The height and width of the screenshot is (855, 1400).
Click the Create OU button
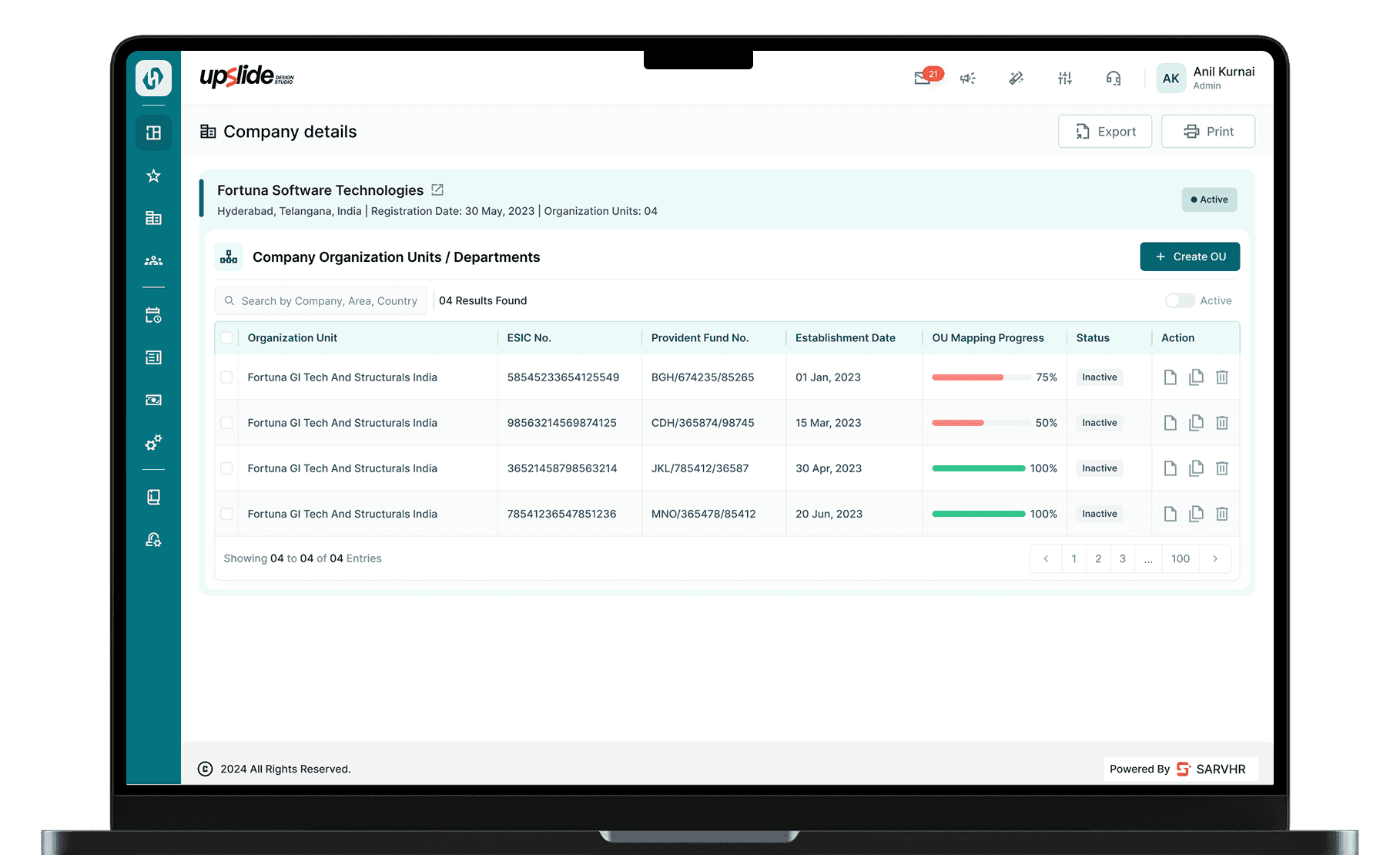click(1190, 256)
